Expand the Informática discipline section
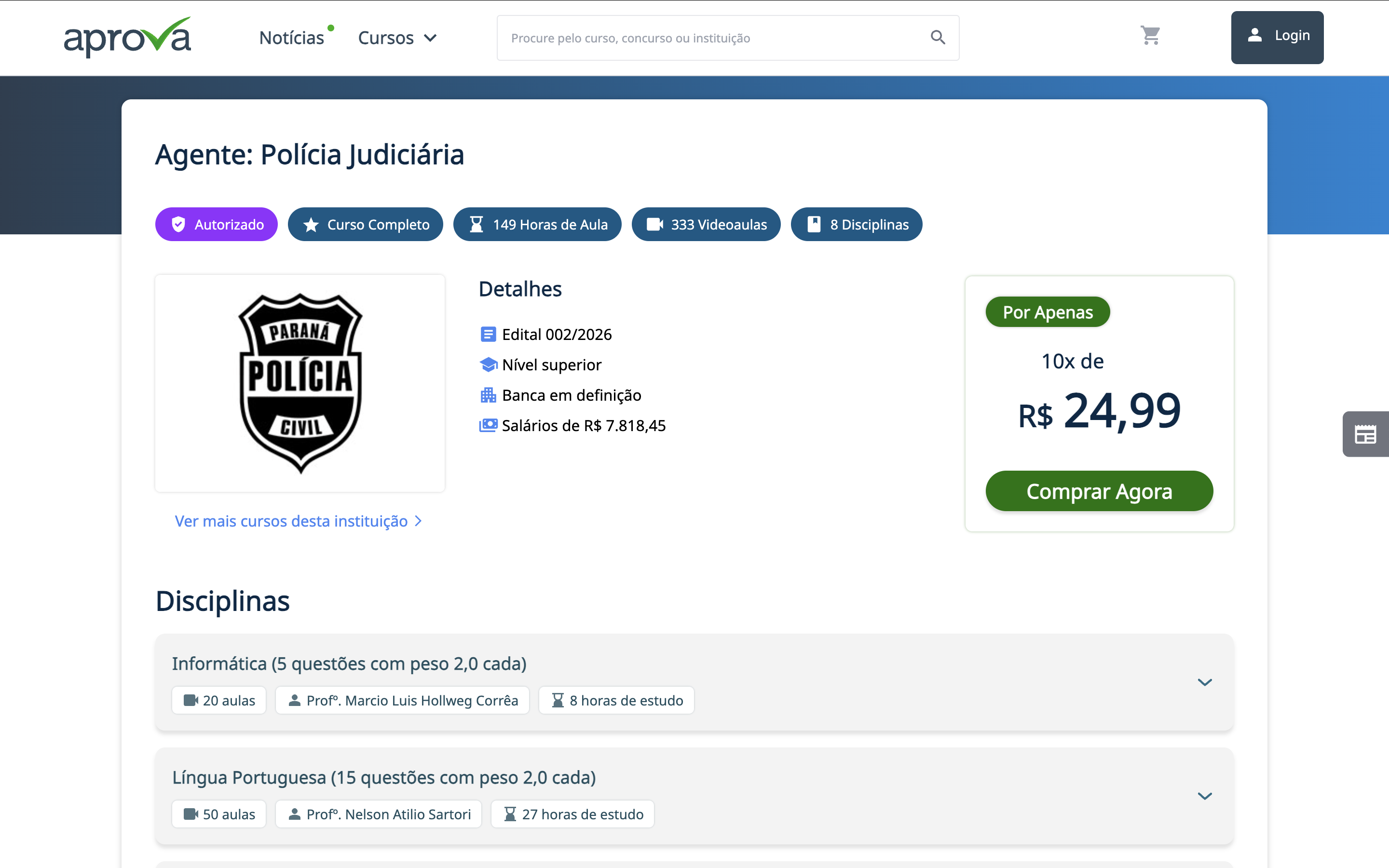 (1205, 682)
